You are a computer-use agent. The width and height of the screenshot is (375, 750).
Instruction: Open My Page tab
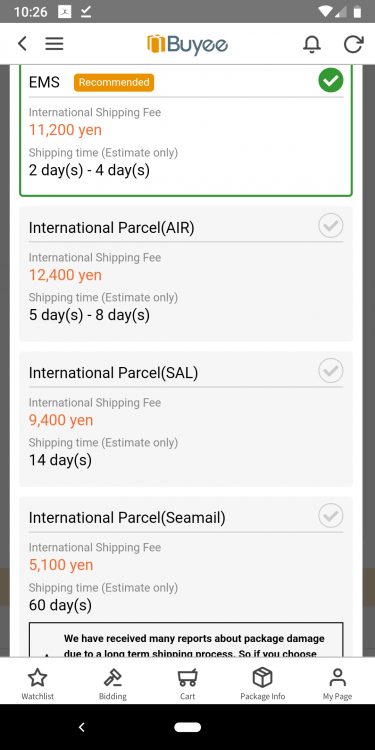click(x=337, y=684)
